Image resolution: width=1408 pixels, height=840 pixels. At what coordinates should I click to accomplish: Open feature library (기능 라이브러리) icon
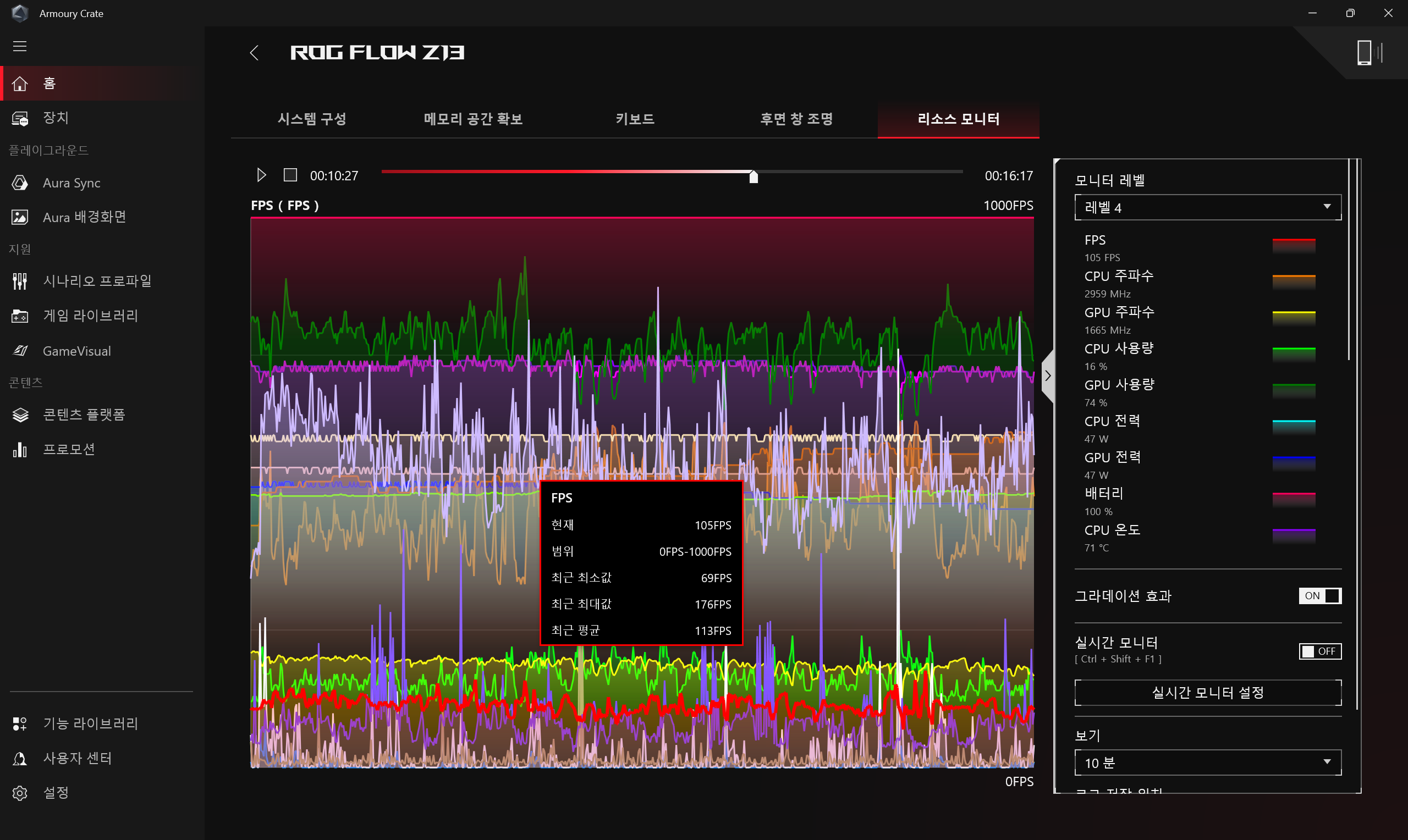pyautogui.click(x=20, y=723)
